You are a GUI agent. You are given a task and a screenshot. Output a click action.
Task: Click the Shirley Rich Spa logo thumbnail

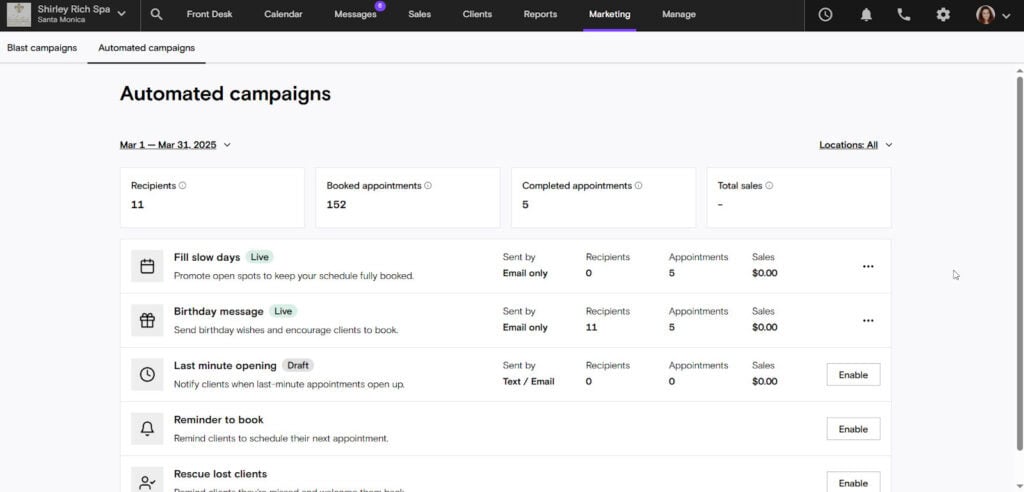click(19, 14)
